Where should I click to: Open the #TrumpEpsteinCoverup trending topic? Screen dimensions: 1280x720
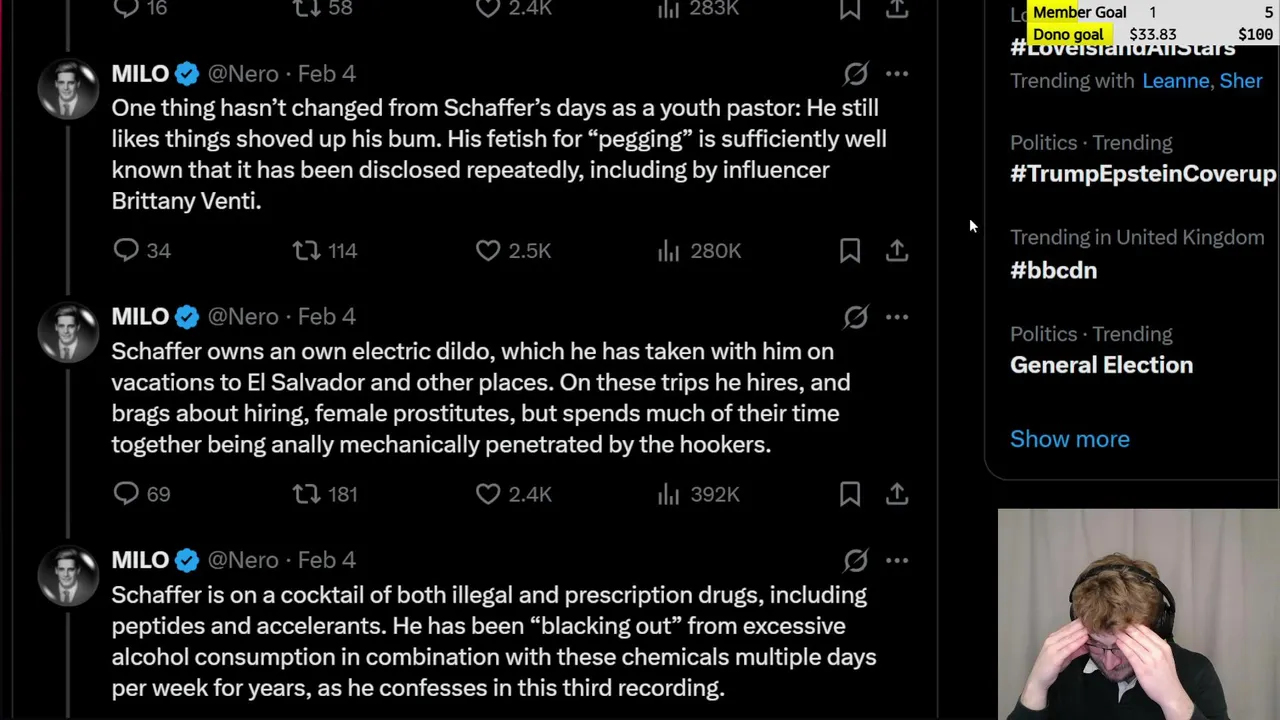(x=1142, y=174)
